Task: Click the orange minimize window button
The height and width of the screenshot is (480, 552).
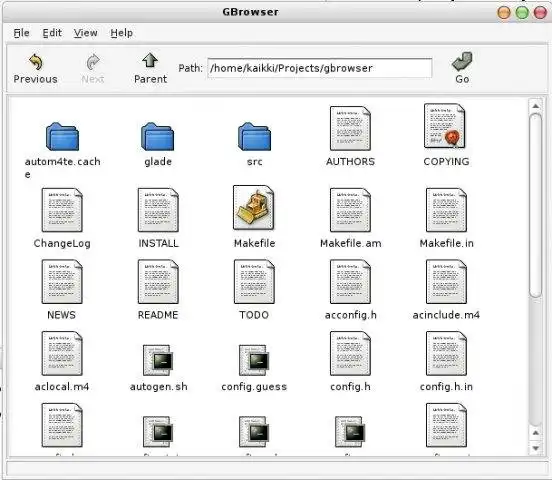Action: point(504,13)
